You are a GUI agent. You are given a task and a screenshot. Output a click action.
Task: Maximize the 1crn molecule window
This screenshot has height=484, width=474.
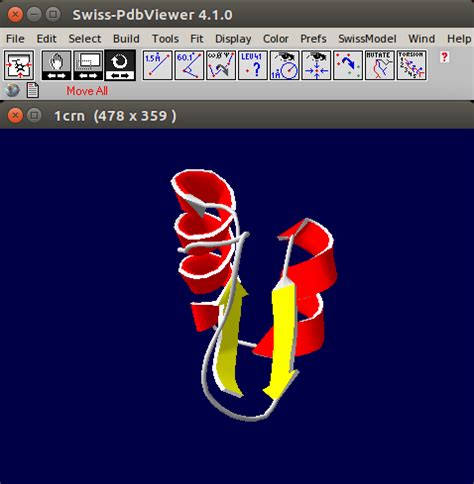34,116
